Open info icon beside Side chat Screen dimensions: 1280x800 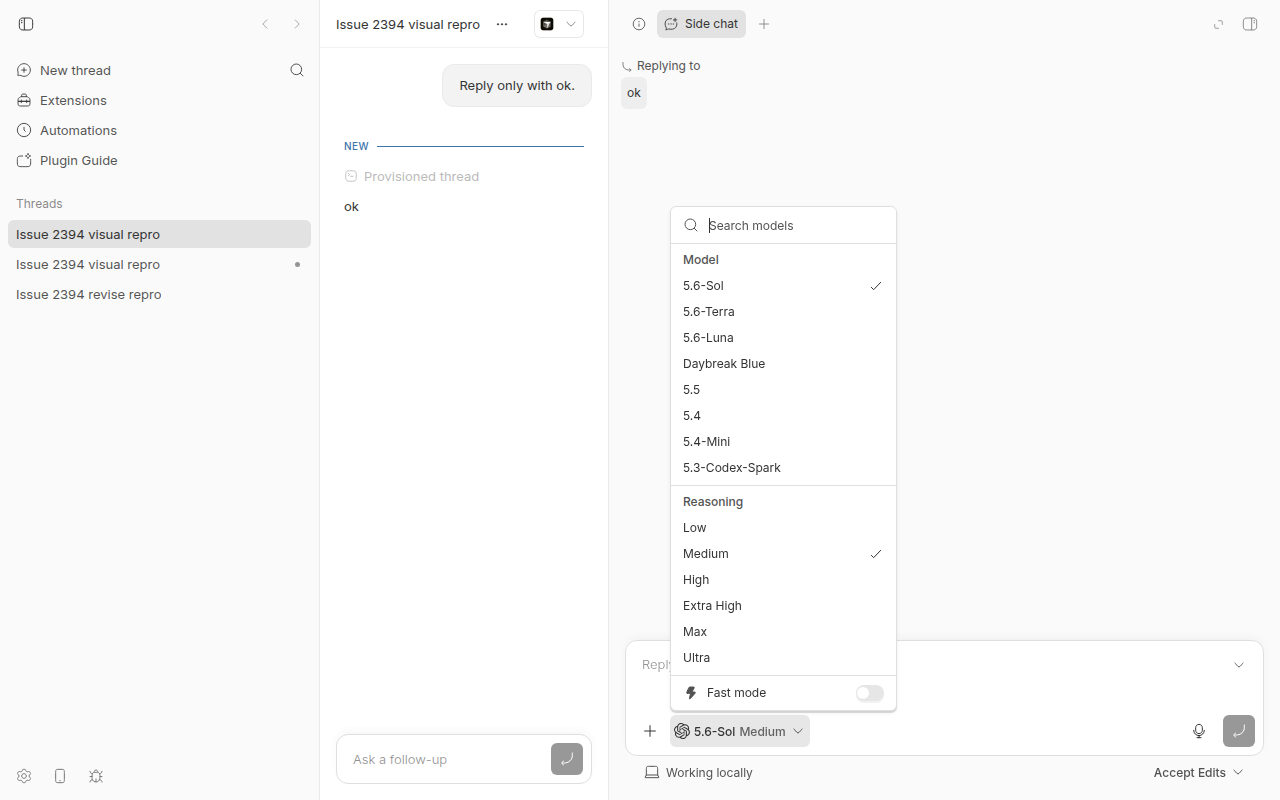pos(639,24)
